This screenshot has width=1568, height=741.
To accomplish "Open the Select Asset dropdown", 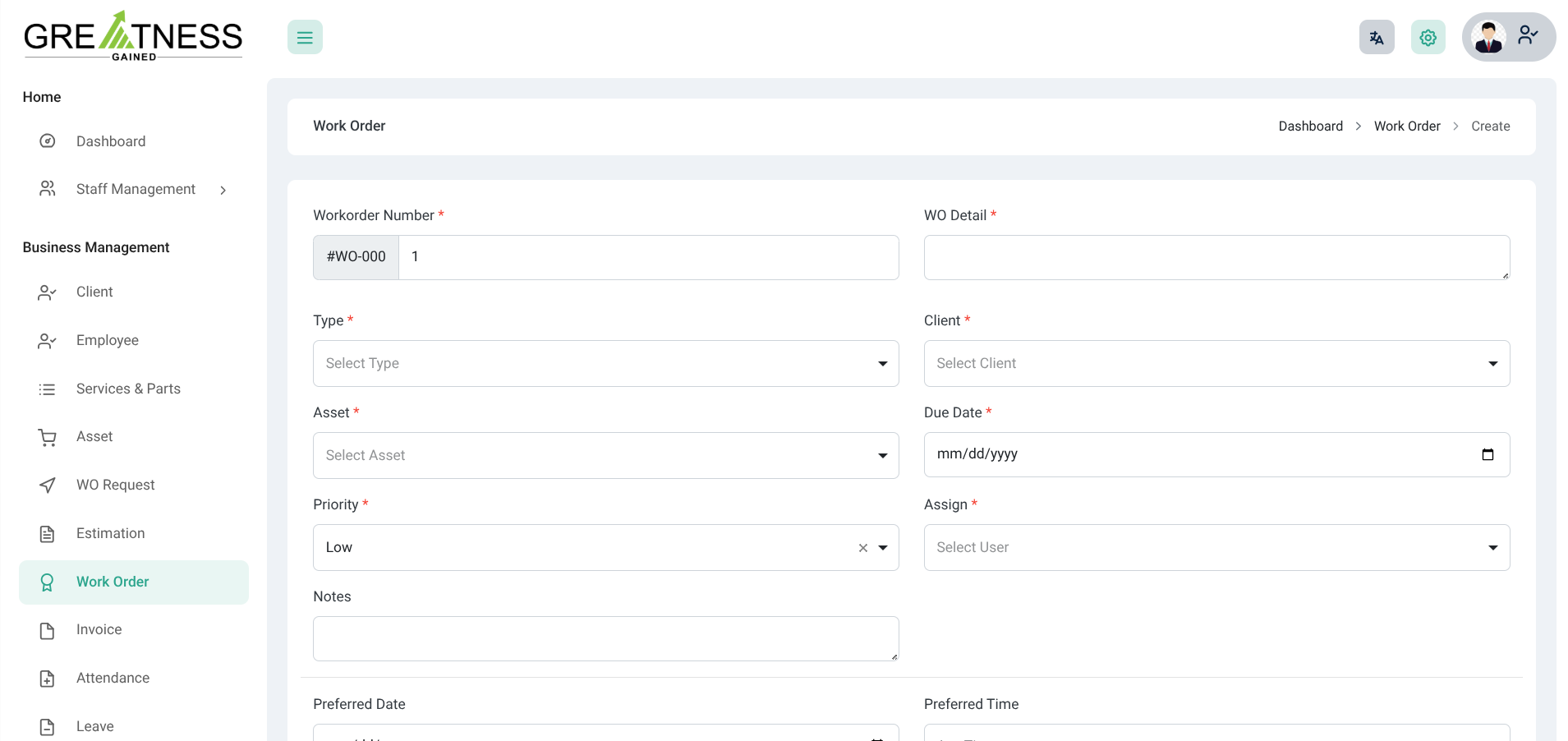I will tap(605, 456).
